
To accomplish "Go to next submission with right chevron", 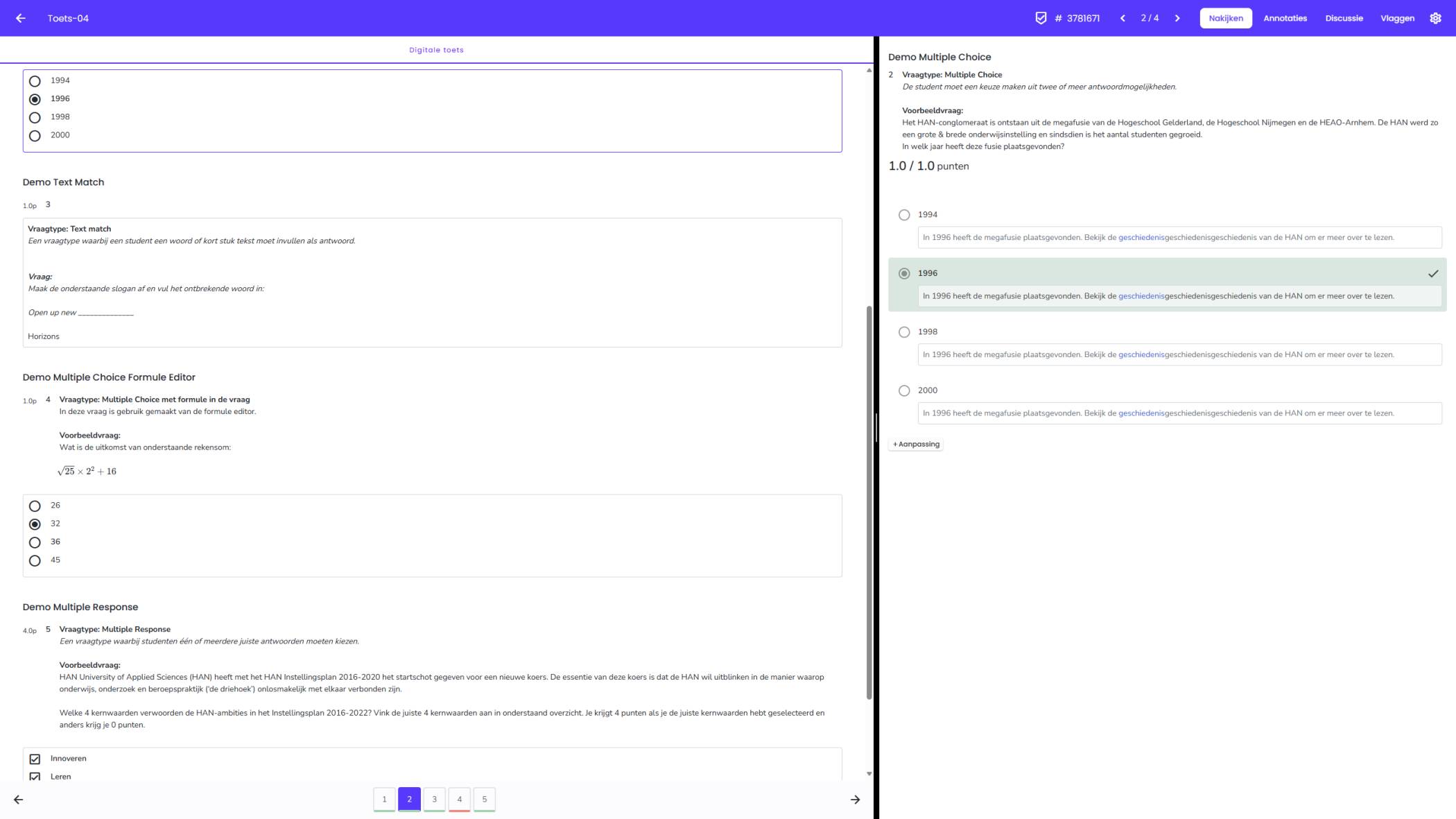I will (x=1177, y=18).
